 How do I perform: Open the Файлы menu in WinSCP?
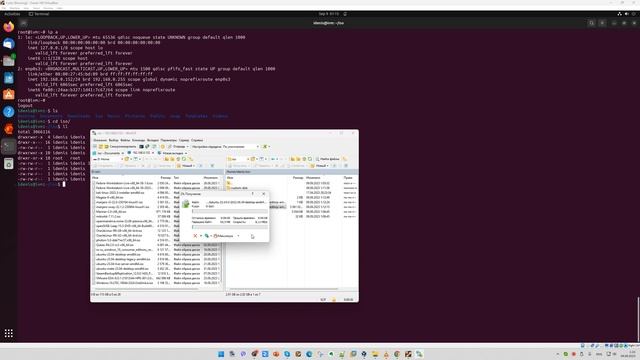click(125, 140)
